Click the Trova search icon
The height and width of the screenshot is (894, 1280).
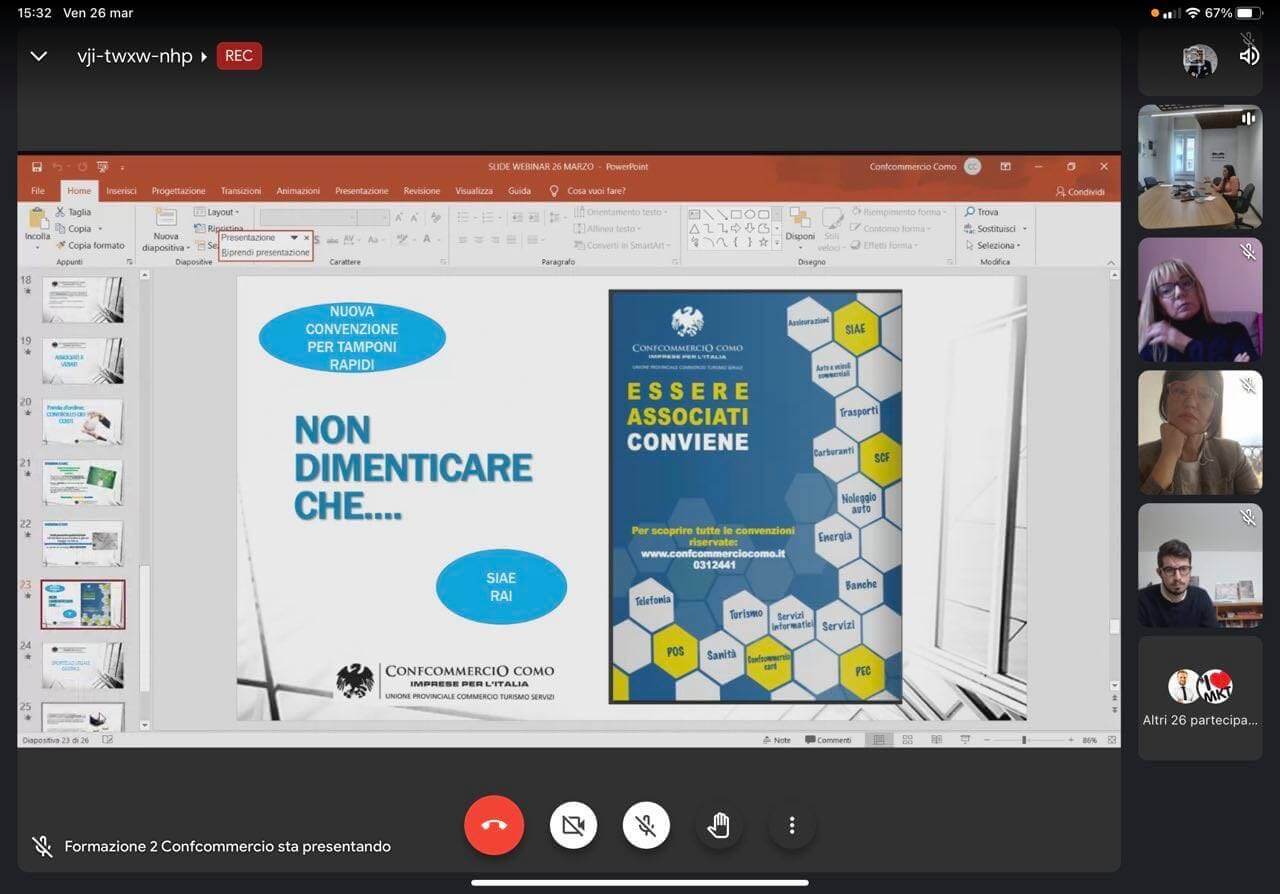[970, 212]
